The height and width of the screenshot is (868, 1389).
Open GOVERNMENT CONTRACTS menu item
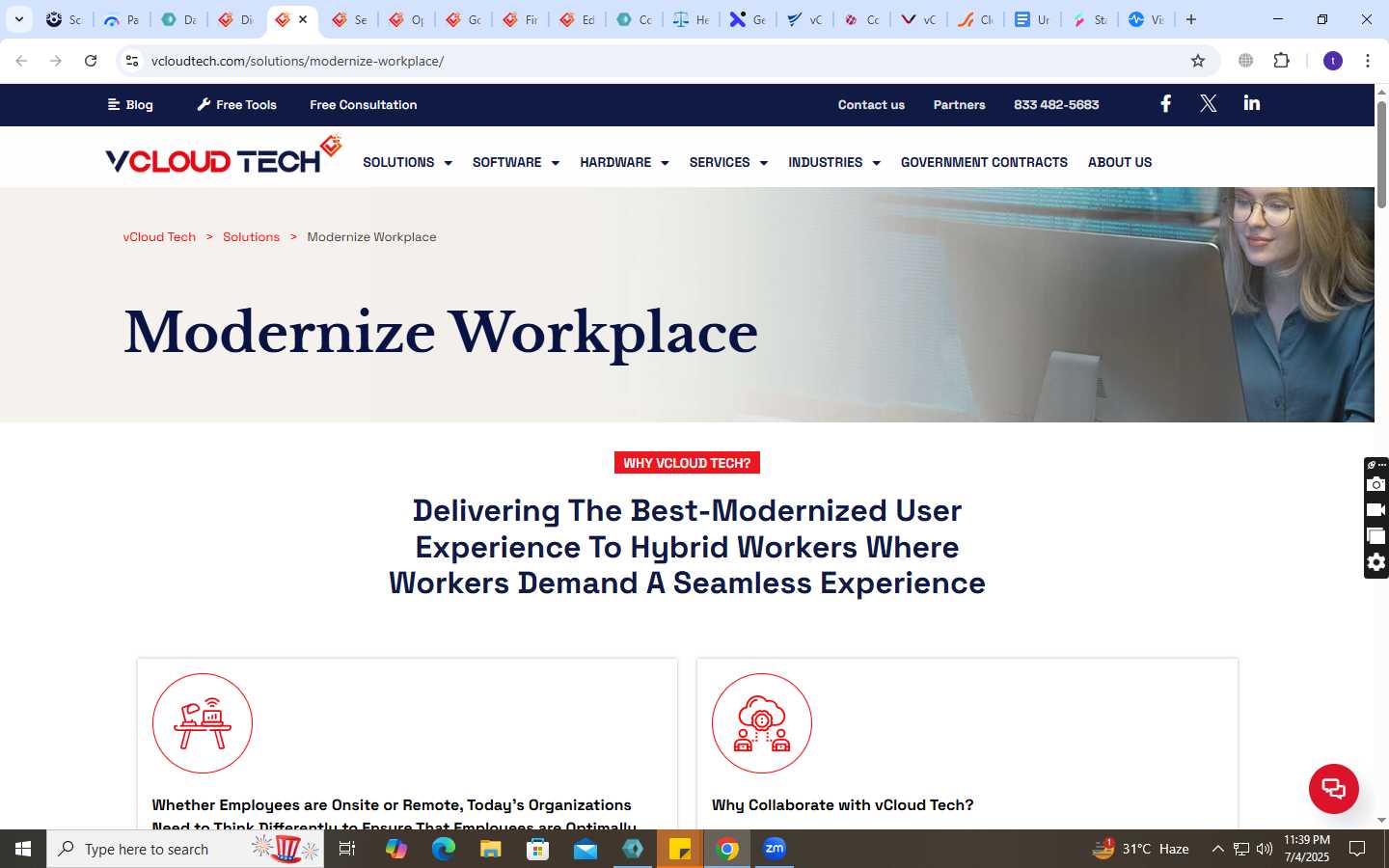coord(984,162)
